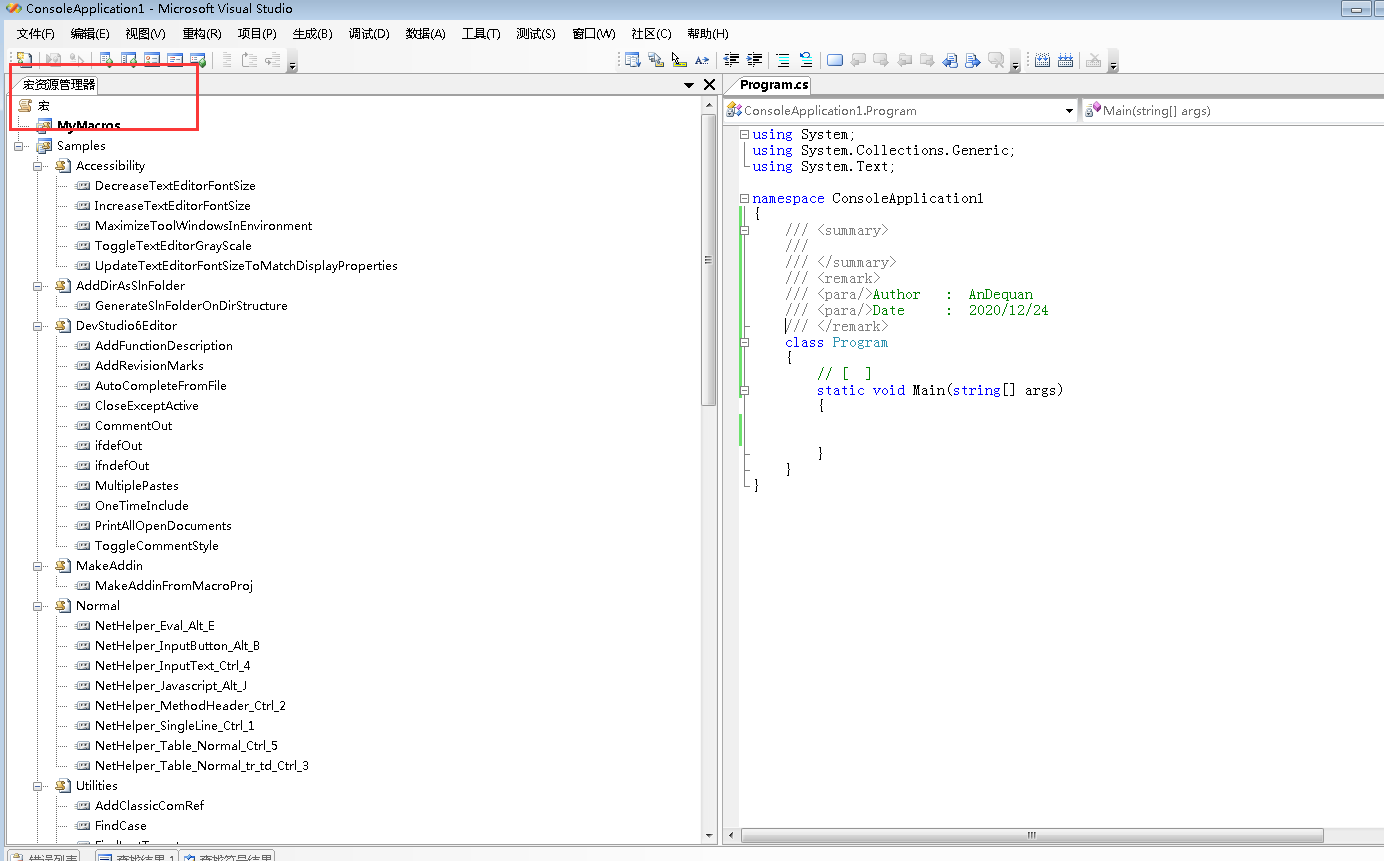Screen dimensions: 1384x861
Task: Open the 重构(R) menu
Action: point(202,33)
